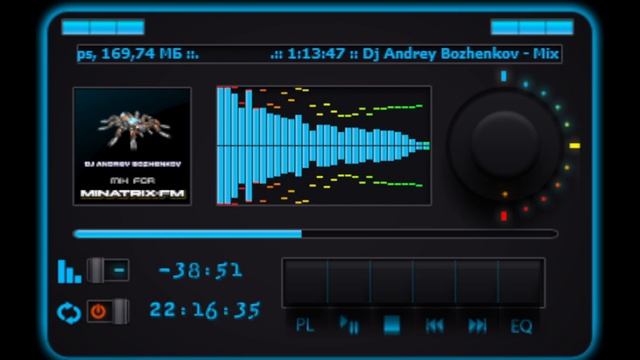Click the repeat loop arrows icon
Image resolution: width=640 pixels, height=360 pixels.
(69, 313)
